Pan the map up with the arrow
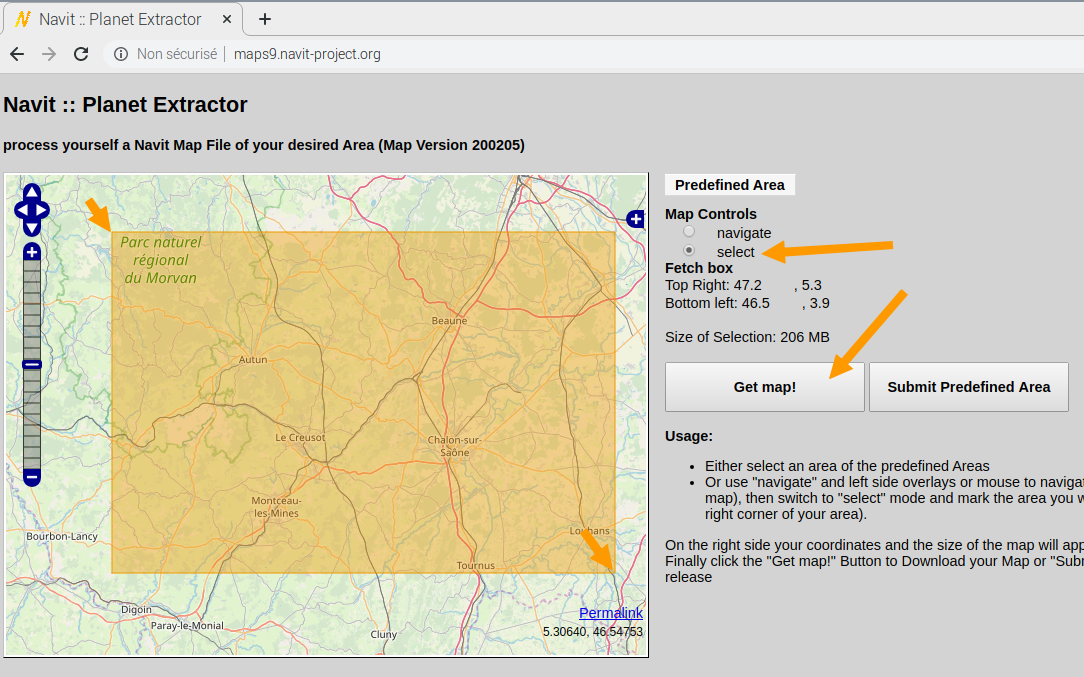The width and height of the screenshot is (1084, 677). point(32,192)
